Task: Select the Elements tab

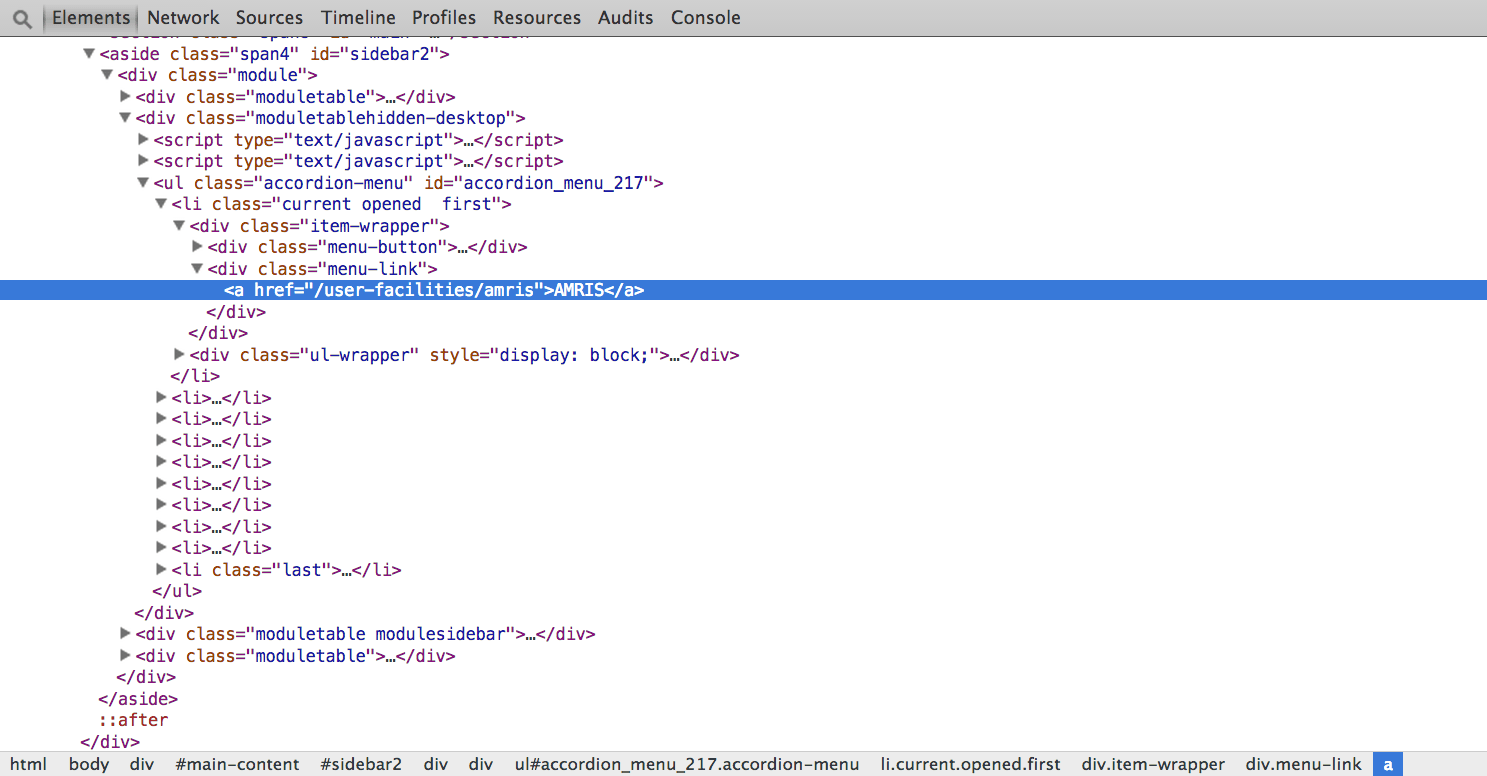Action: 91,18
